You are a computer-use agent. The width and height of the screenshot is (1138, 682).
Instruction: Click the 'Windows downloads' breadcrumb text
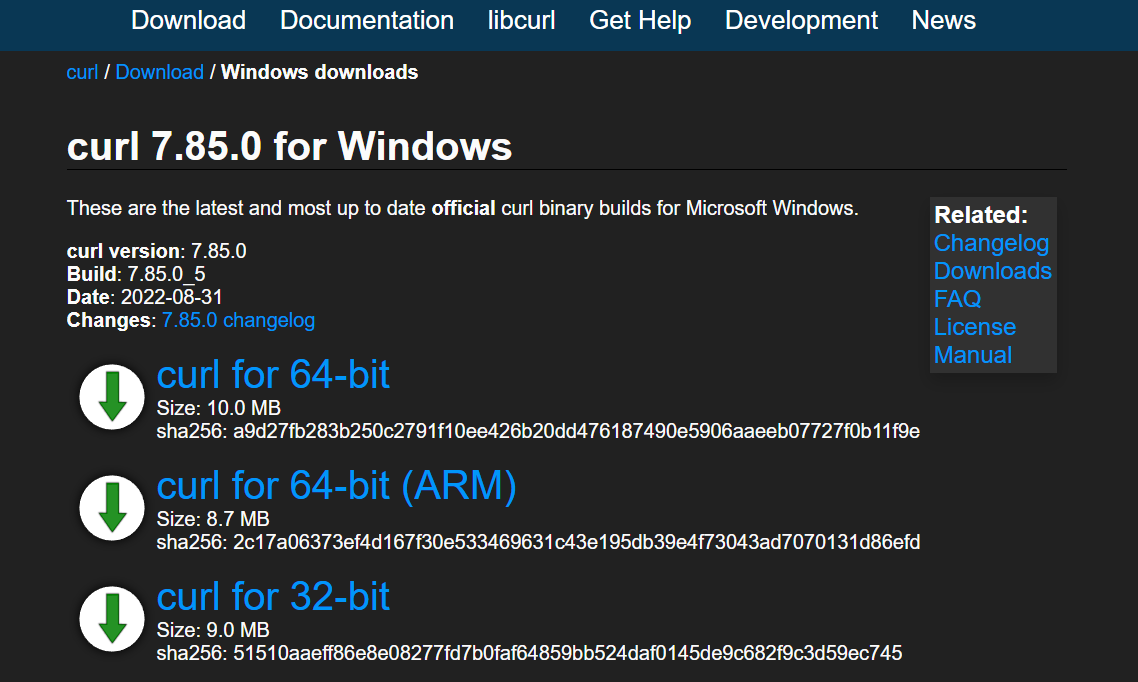click(319, 73)
